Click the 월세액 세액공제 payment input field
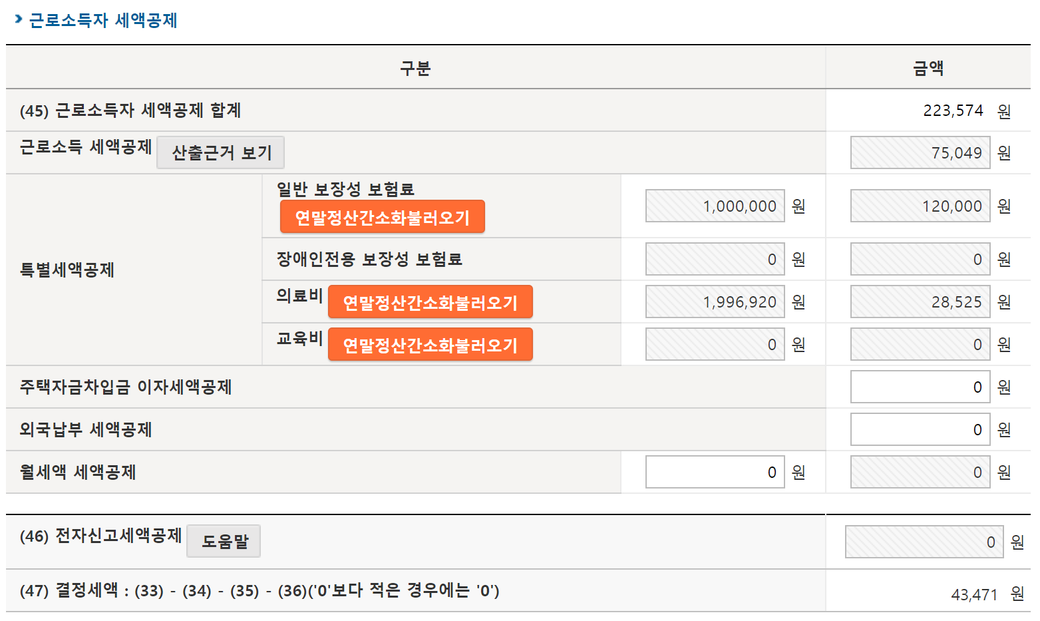This screenshot has width=1040, height=621. pyautogui.click(x=715, y=472)
